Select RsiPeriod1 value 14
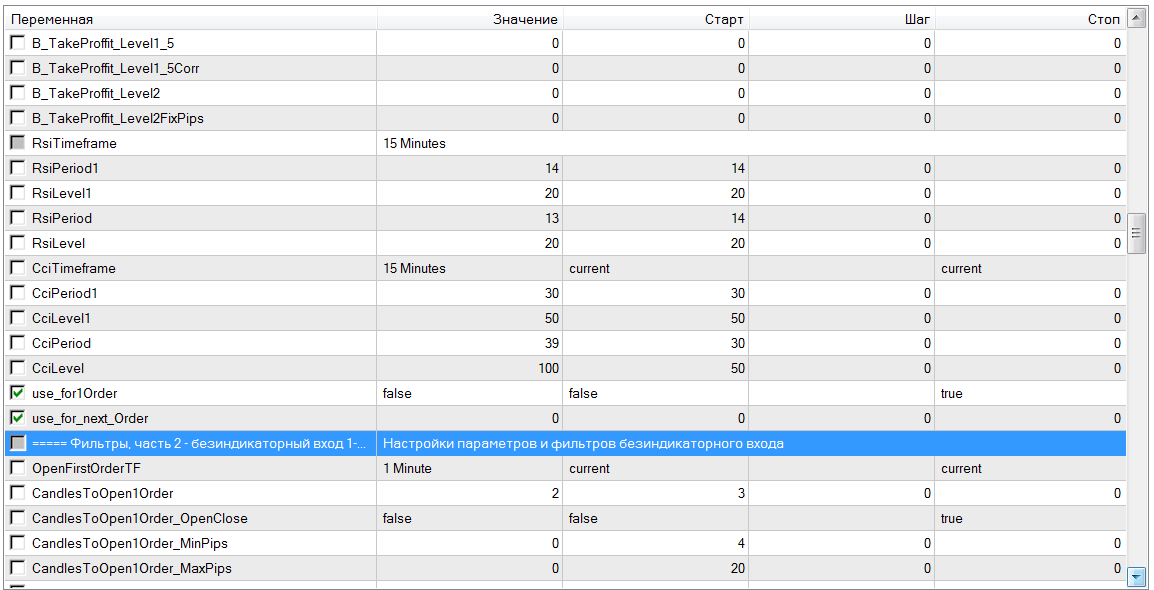1154x590 pixels. click(551, 168)
